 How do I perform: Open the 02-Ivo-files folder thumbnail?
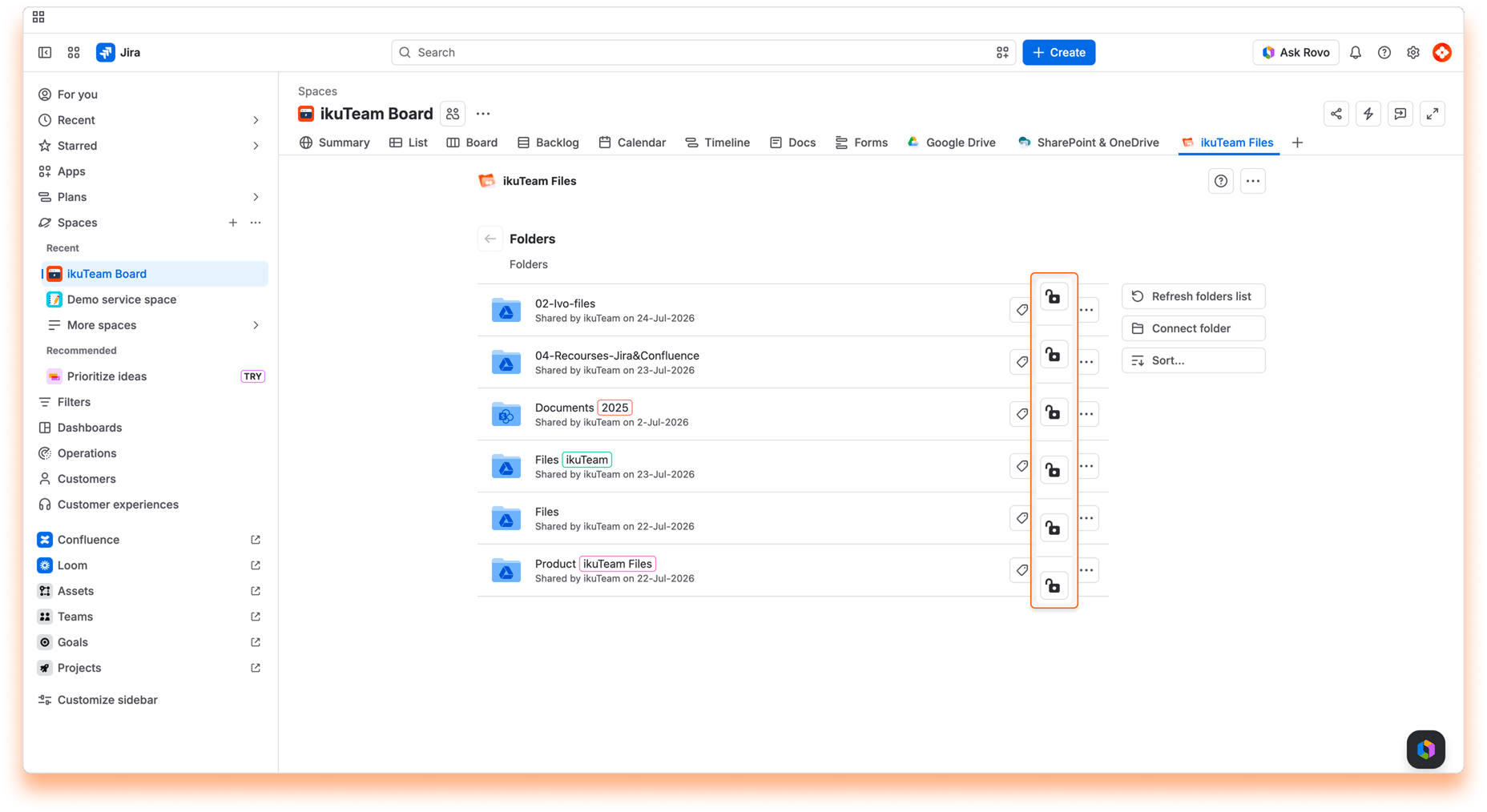pos(506,310)
